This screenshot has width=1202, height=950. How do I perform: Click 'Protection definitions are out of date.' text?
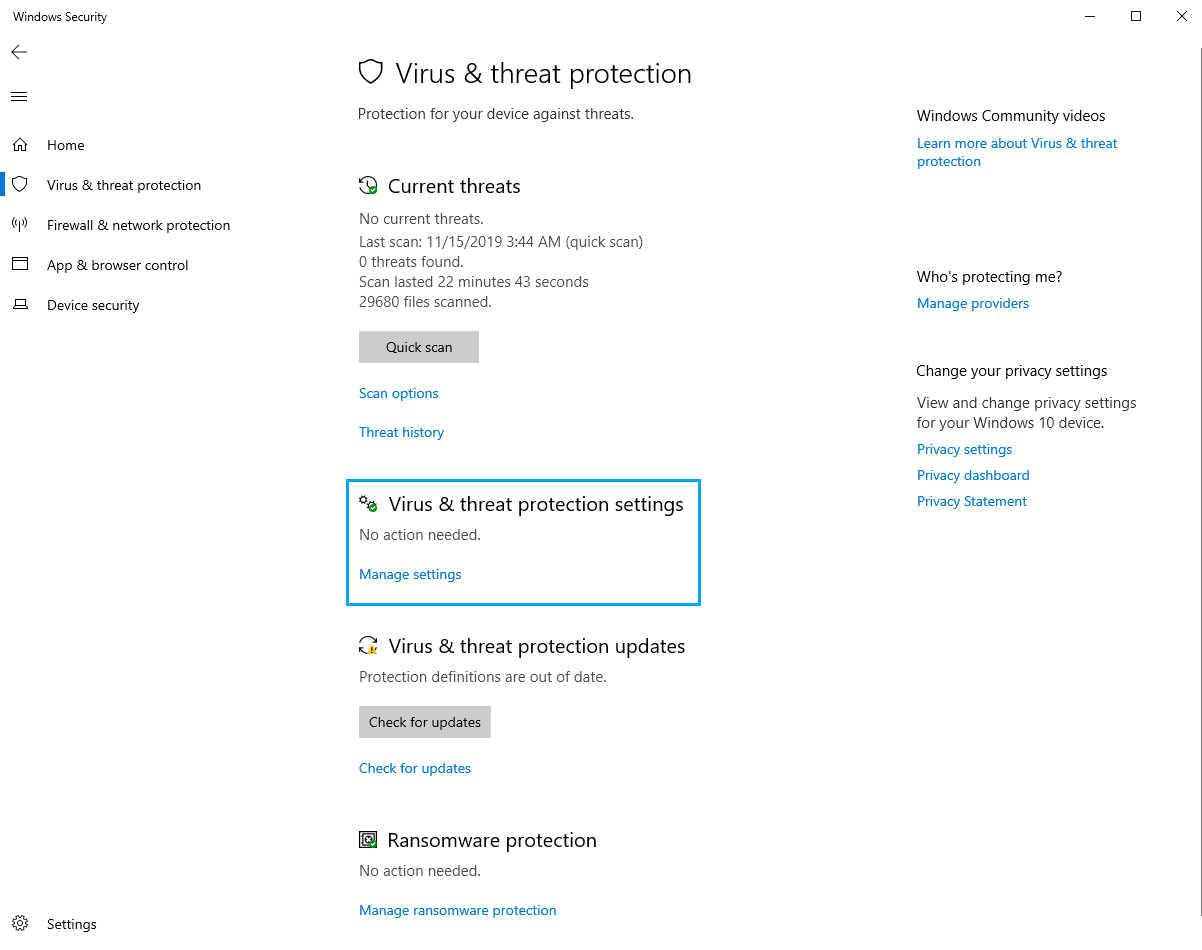483,676
